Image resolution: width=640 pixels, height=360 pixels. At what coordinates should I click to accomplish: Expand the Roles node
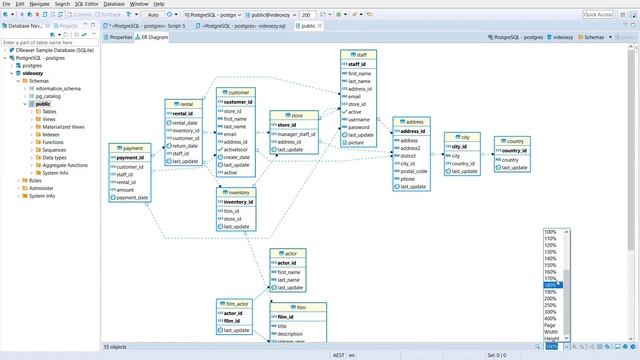18,180
